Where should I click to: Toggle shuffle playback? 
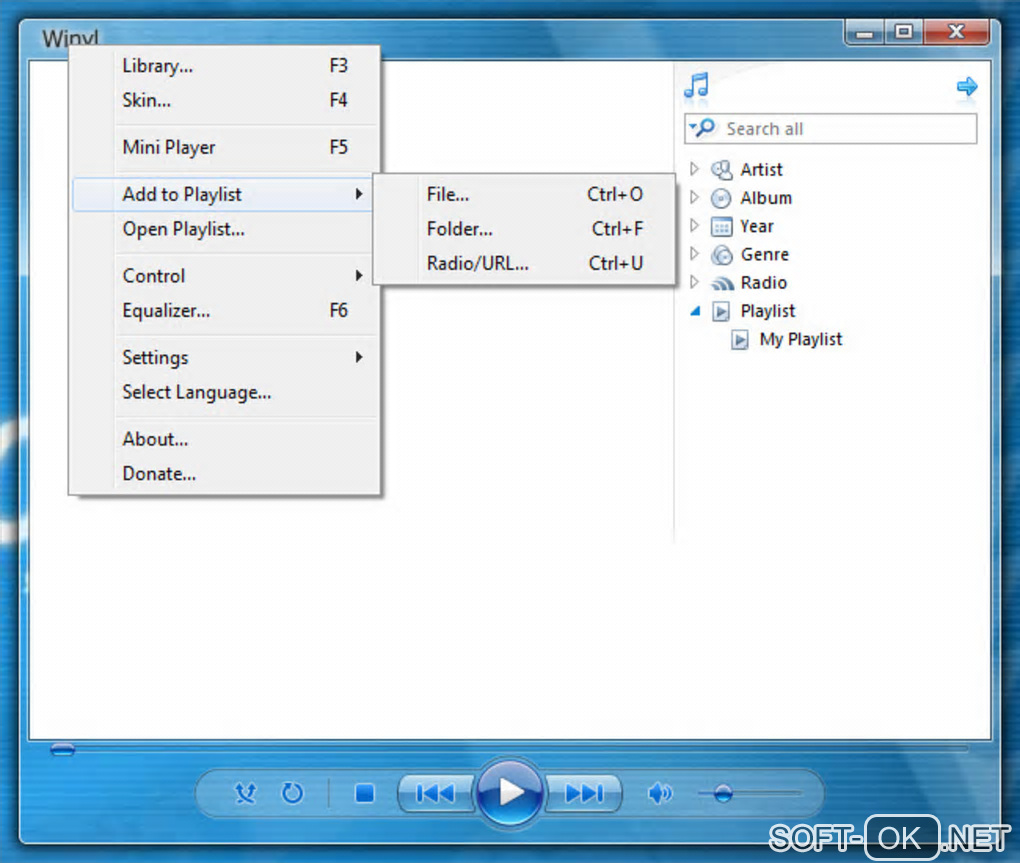pyautogui.click(x=245, y=793)
